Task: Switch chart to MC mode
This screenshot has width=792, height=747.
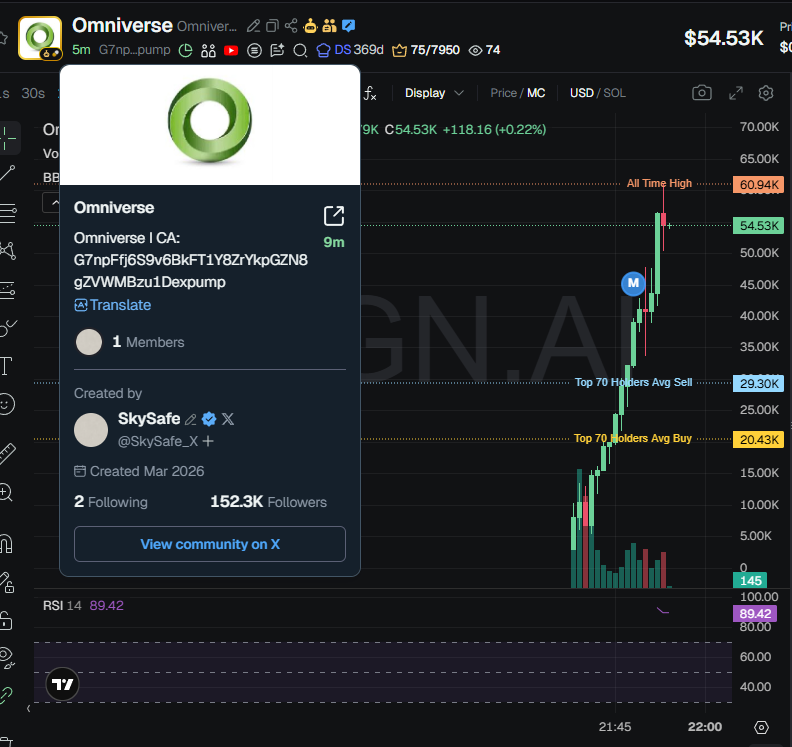Action: pos(536,93)
